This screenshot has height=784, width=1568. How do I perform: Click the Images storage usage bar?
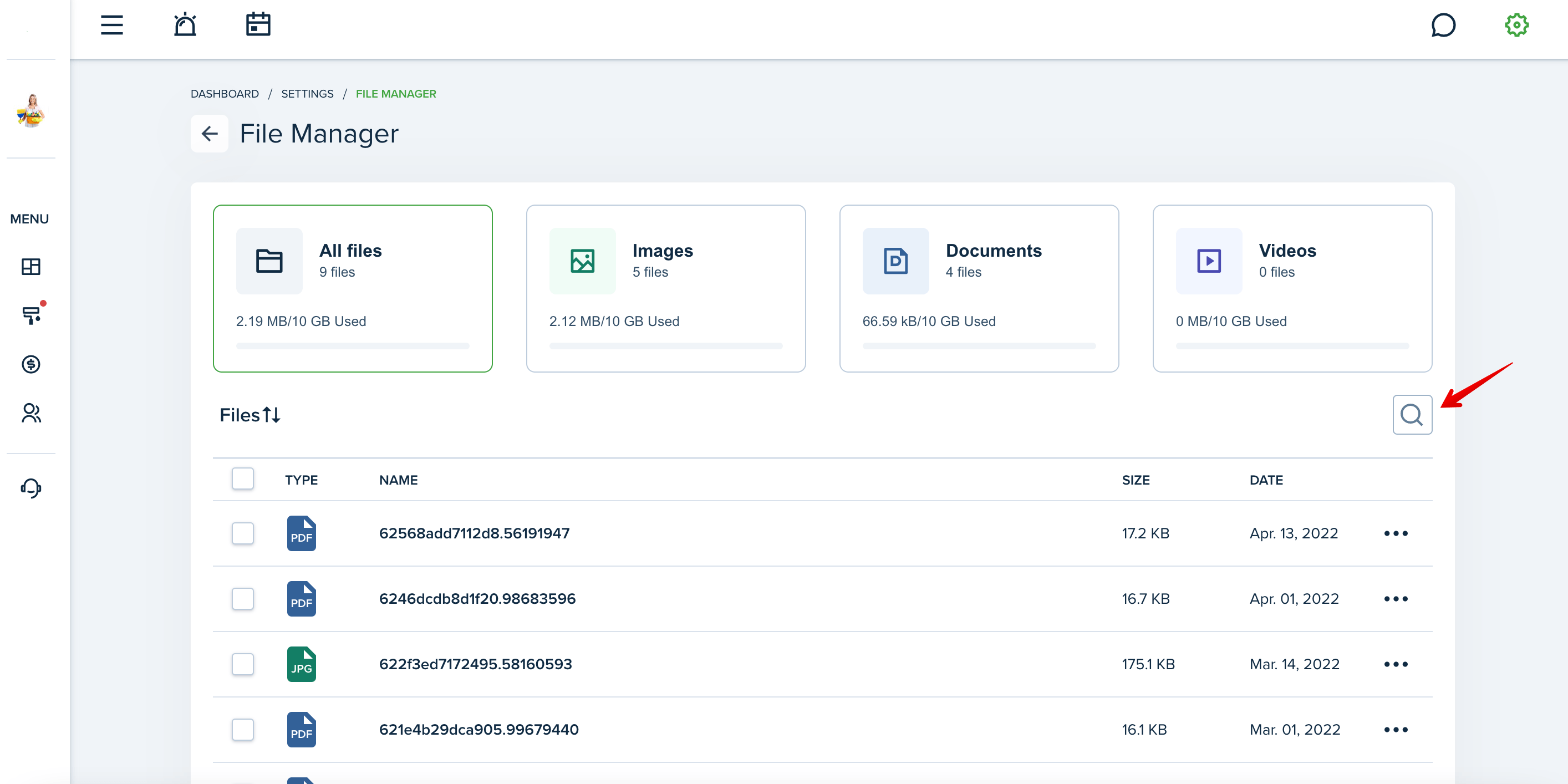pos(666,346)
